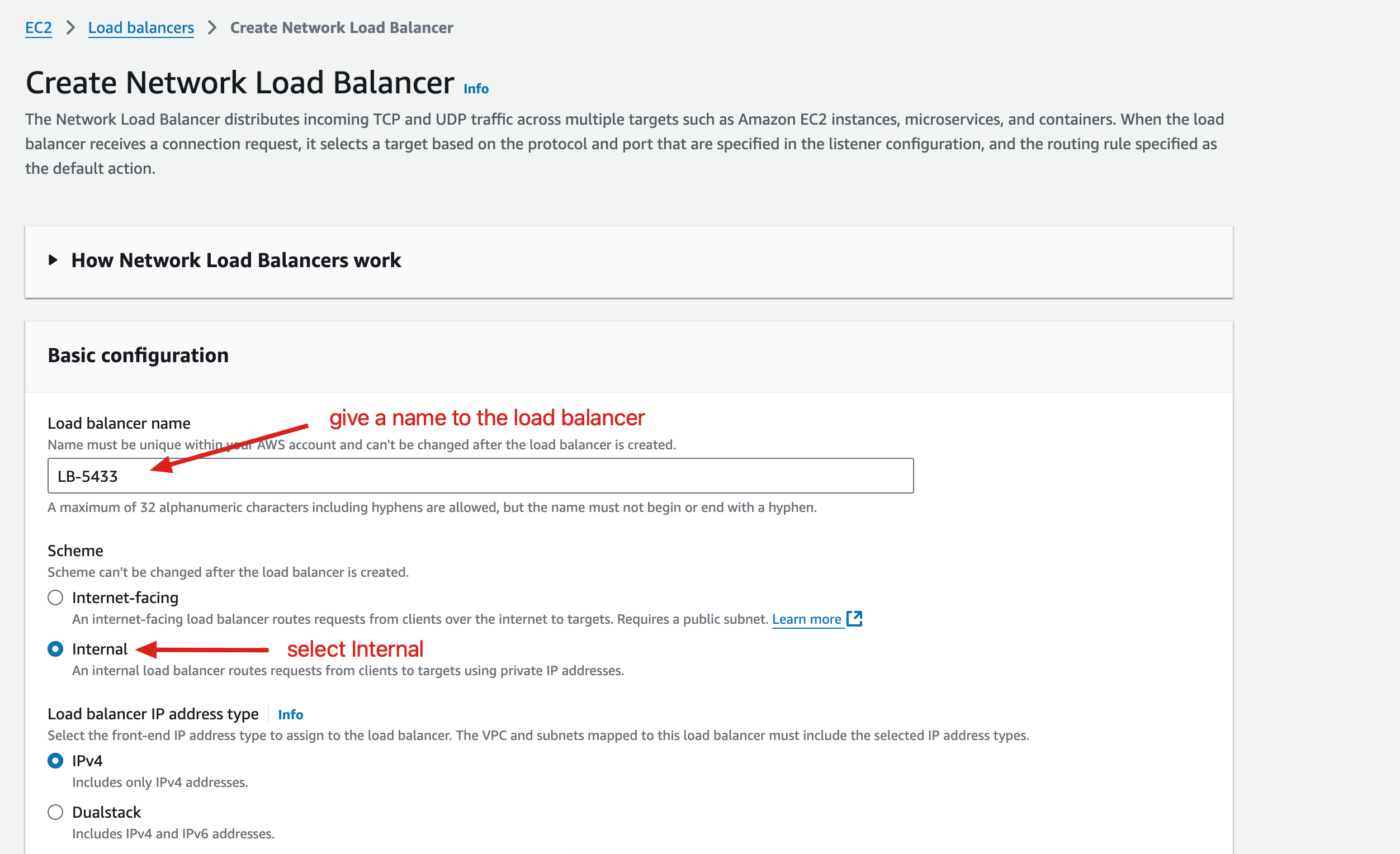The image size is (1400, 854).
Task: Click the Internal label text
Action: tap(100, 648)
